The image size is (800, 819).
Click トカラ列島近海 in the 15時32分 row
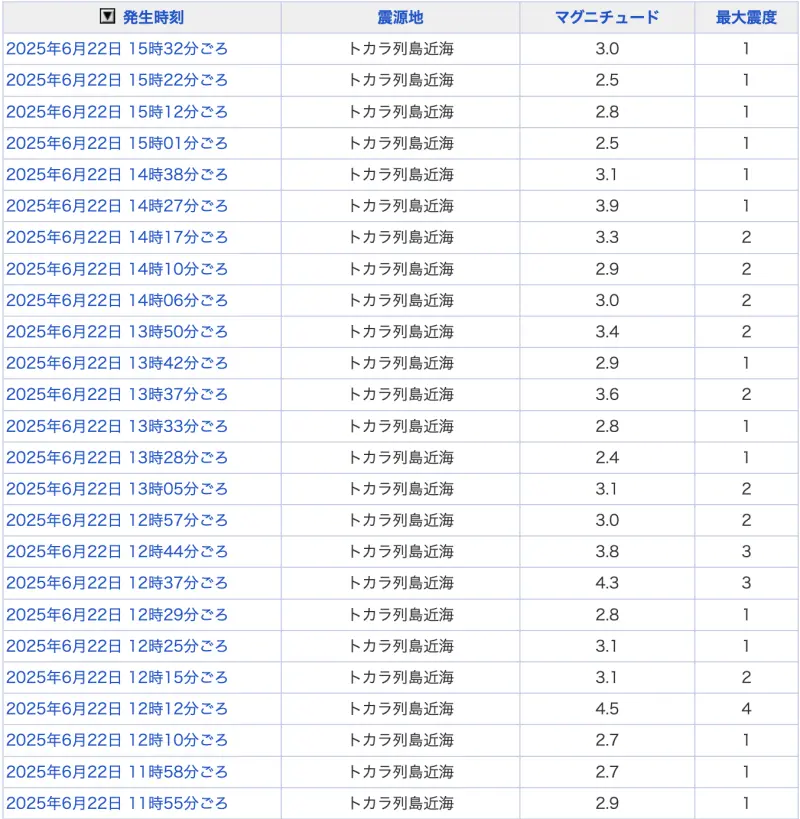click(401, 49)
